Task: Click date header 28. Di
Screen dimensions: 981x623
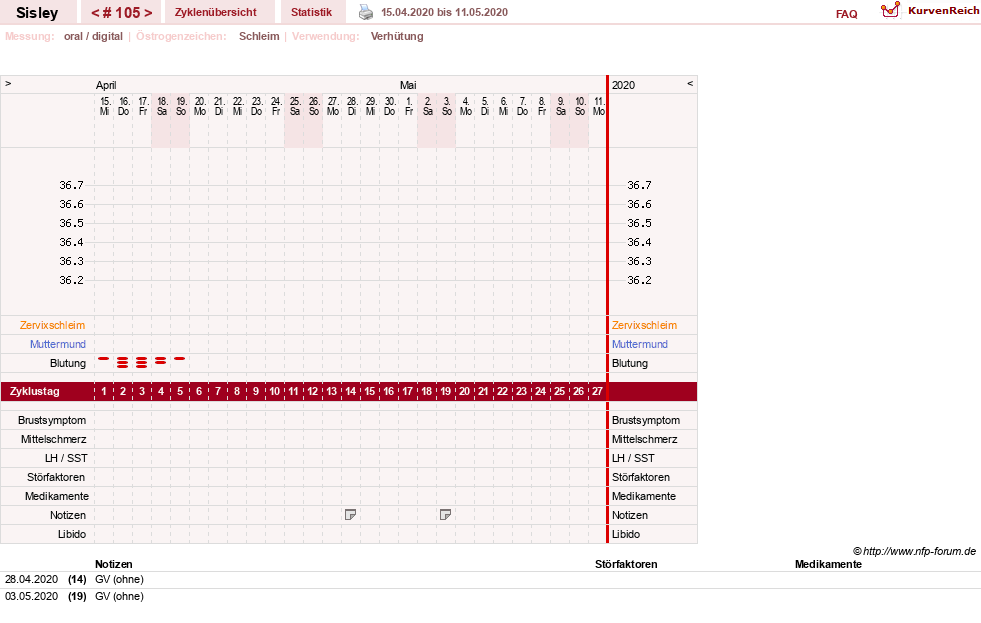Action: tap(352, 106)
